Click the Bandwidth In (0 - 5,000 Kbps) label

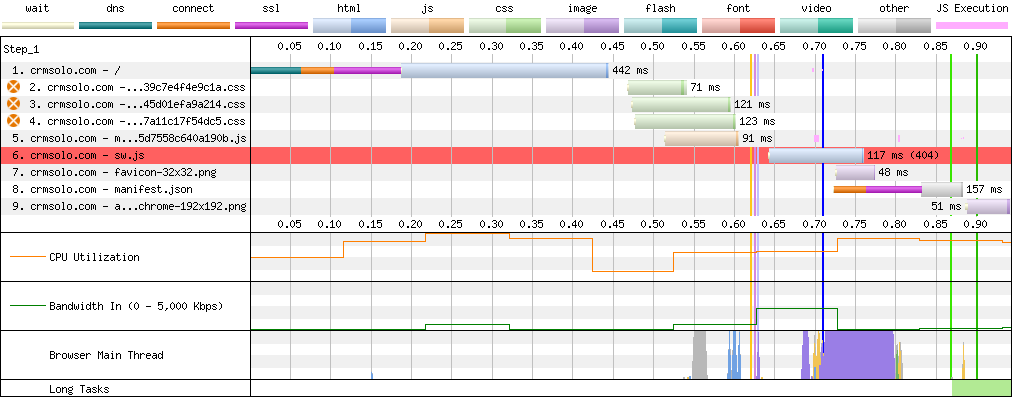[x=136, y=306]
